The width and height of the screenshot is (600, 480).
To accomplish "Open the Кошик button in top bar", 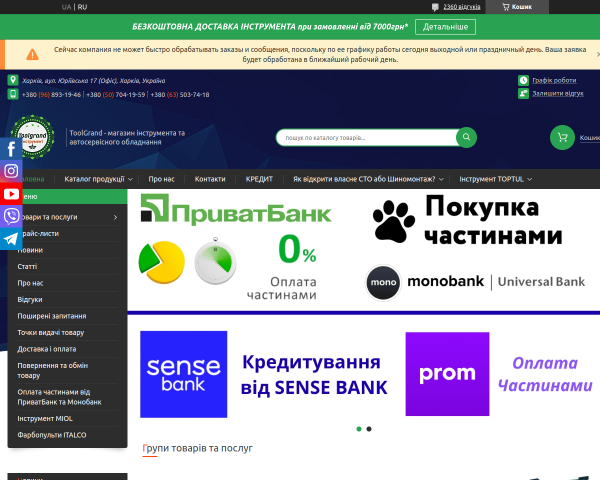I will click(x=517, y=7).
